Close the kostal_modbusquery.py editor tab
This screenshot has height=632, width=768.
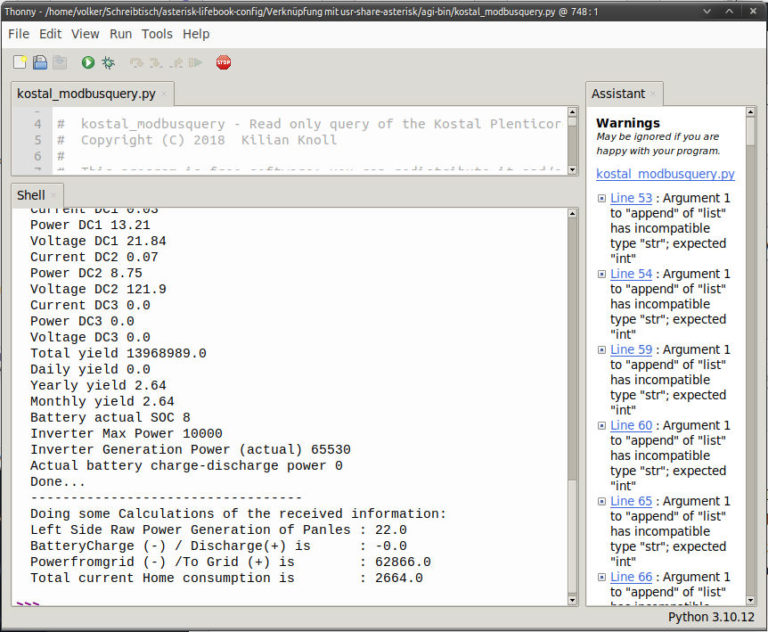[x=165, y=94]
